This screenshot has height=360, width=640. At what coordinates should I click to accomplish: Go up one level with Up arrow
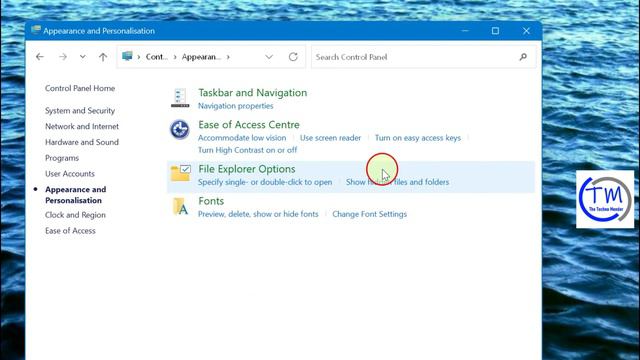pyautogui.click(x=103, y=57)
